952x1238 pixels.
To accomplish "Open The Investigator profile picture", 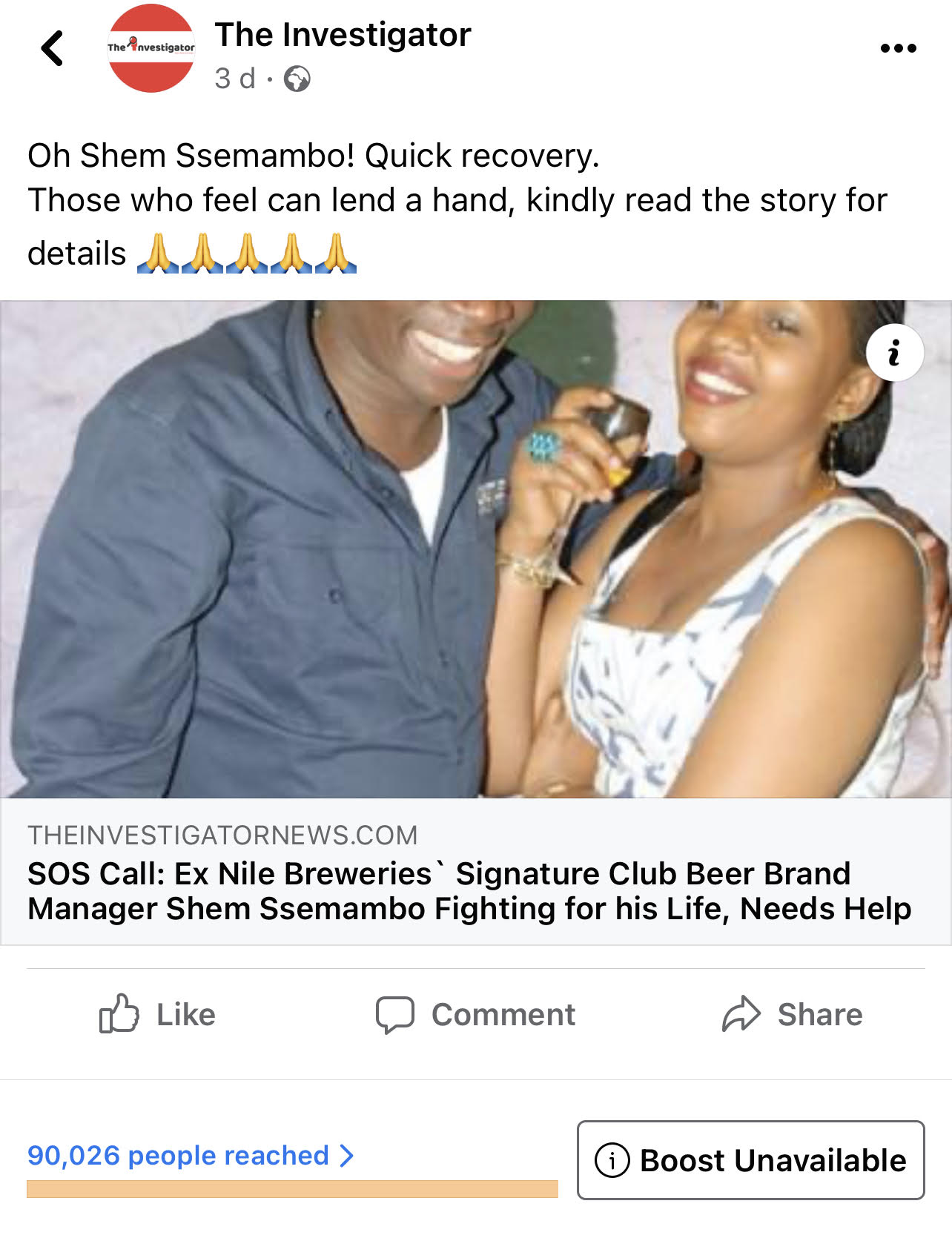I will point(151,48).
